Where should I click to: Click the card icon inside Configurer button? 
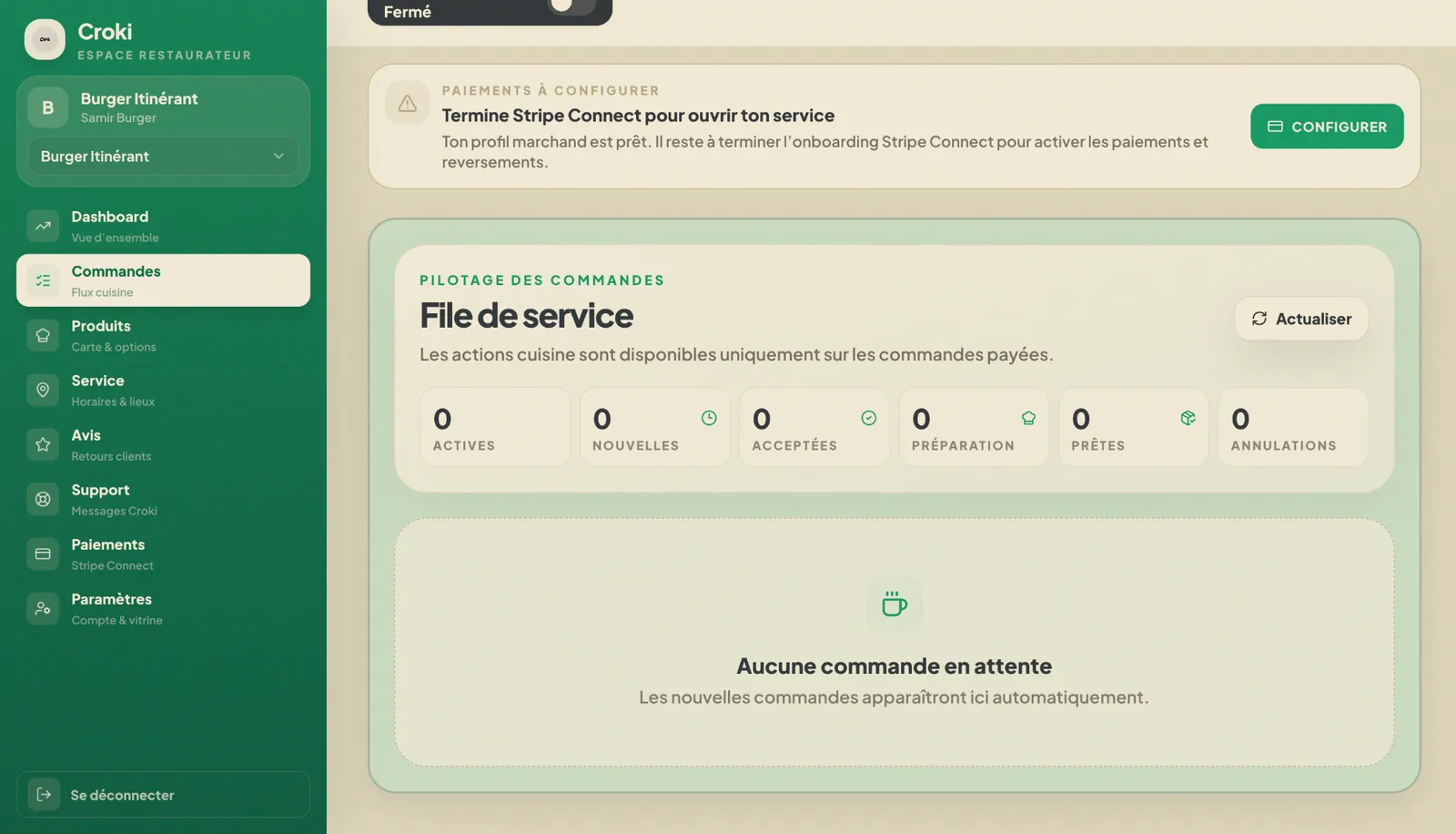(x=1275, y=127)
